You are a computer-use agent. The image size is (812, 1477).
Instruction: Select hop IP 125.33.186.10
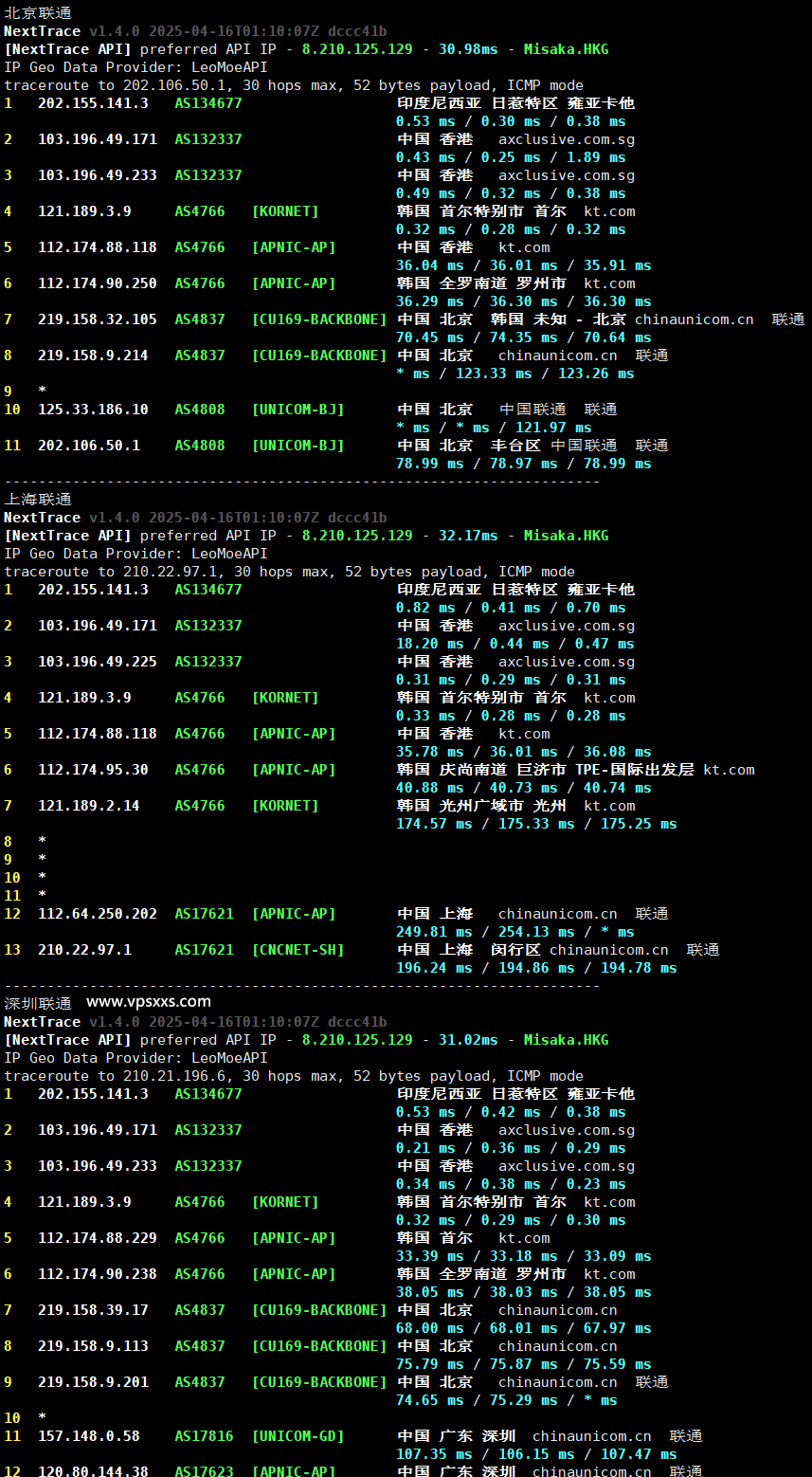(93, 410)
